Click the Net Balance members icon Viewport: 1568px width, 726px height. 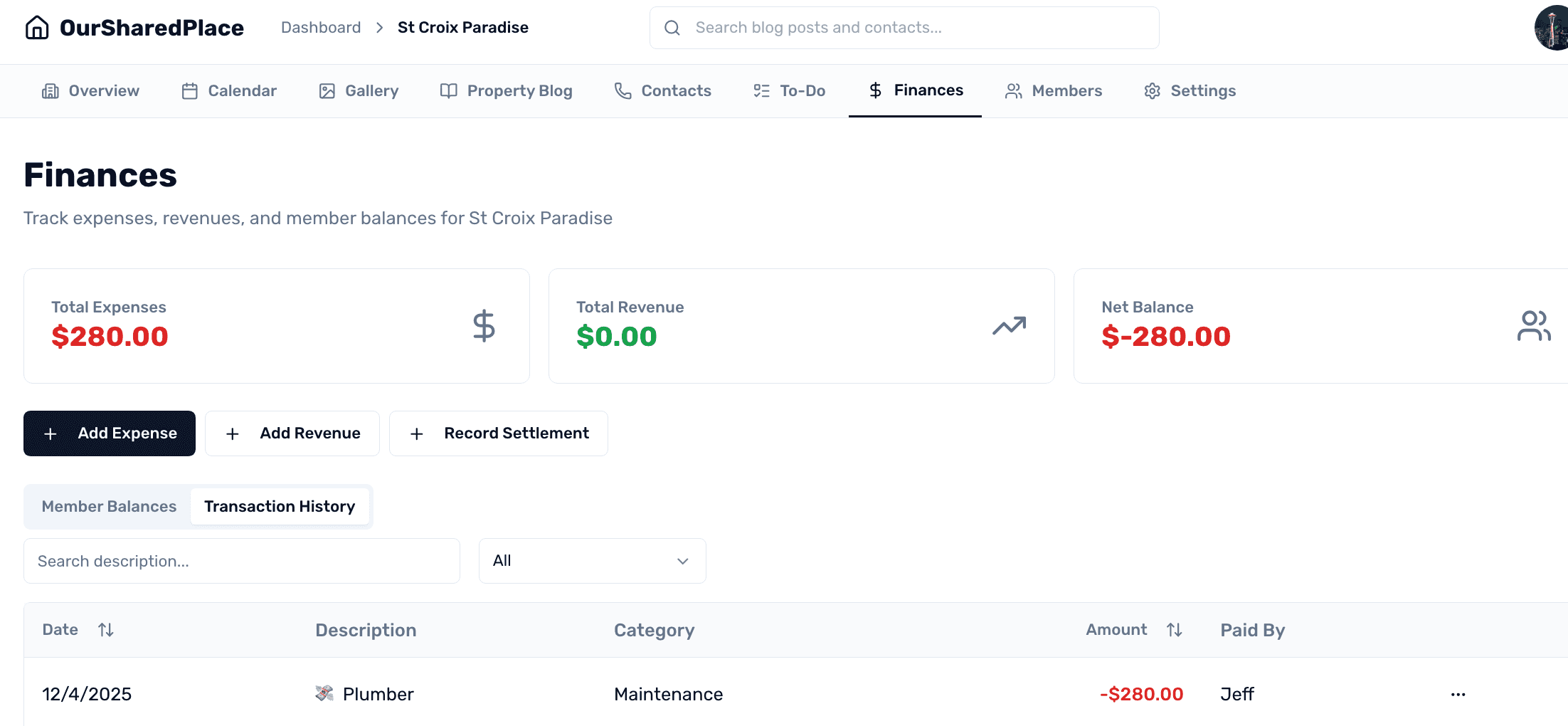click(x=1533, y=326)
